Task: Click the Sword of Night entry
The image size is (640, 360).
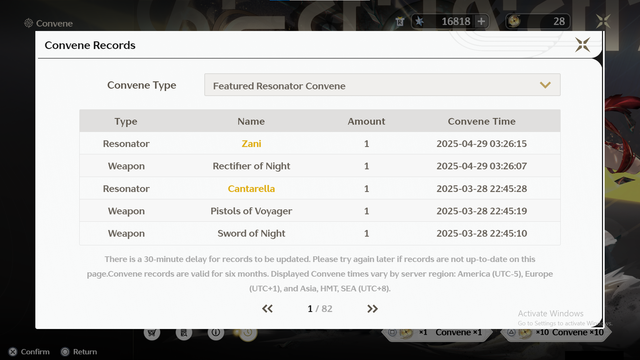Action: click(x=251, y=233)
